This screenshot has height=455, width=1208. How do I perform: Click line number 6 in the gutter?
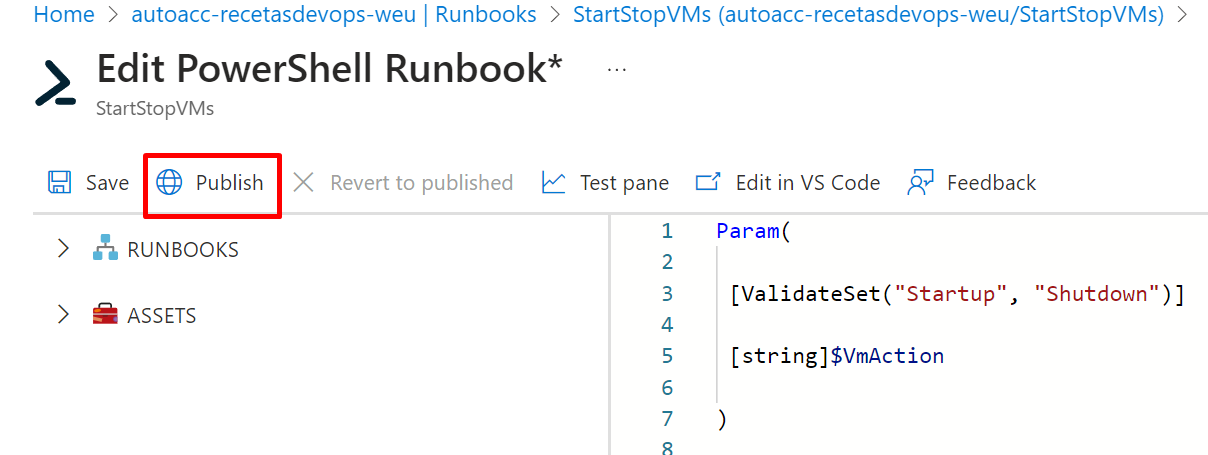point(667,387)
